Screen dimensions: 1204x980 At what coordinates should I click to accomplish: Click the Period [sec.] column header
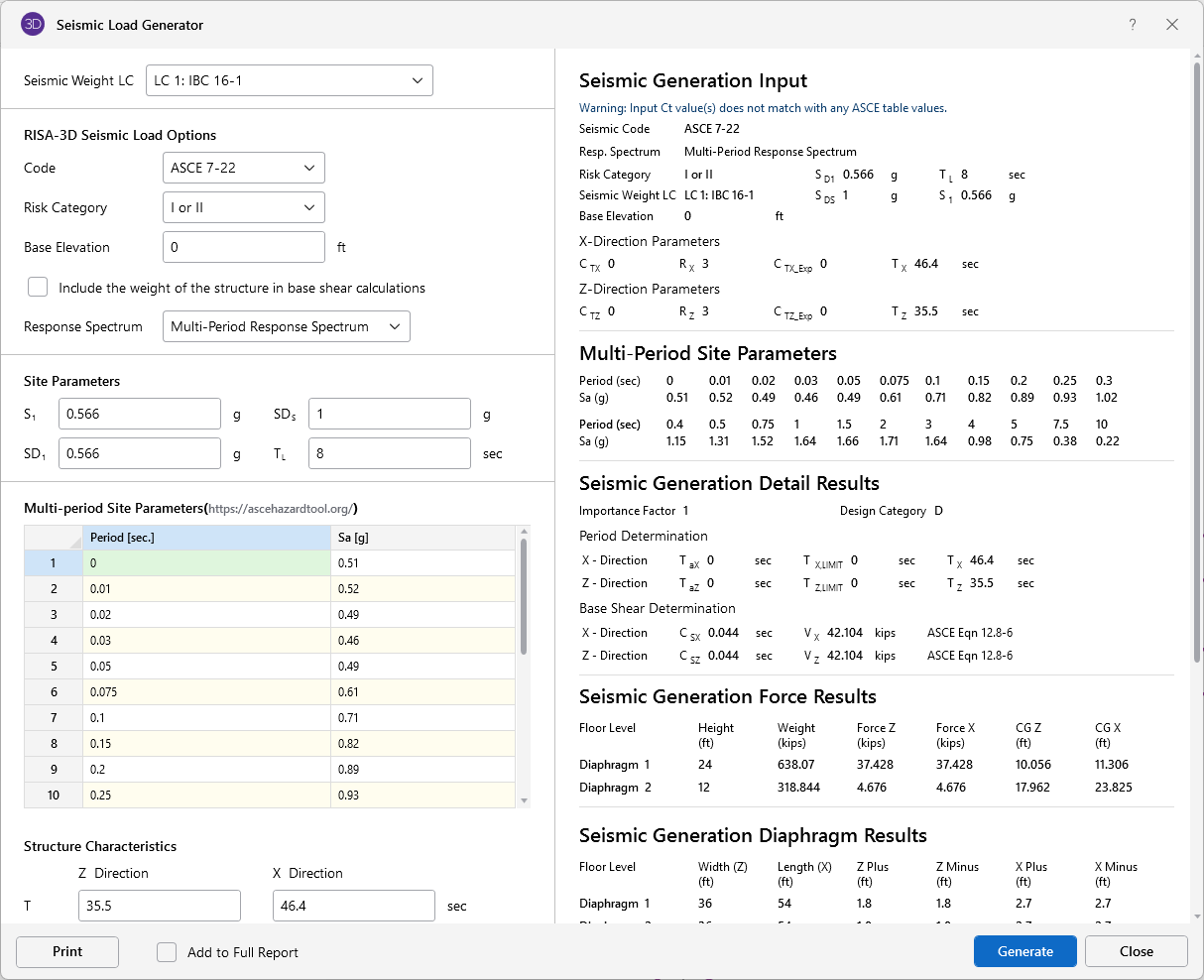tap(206, 538)
